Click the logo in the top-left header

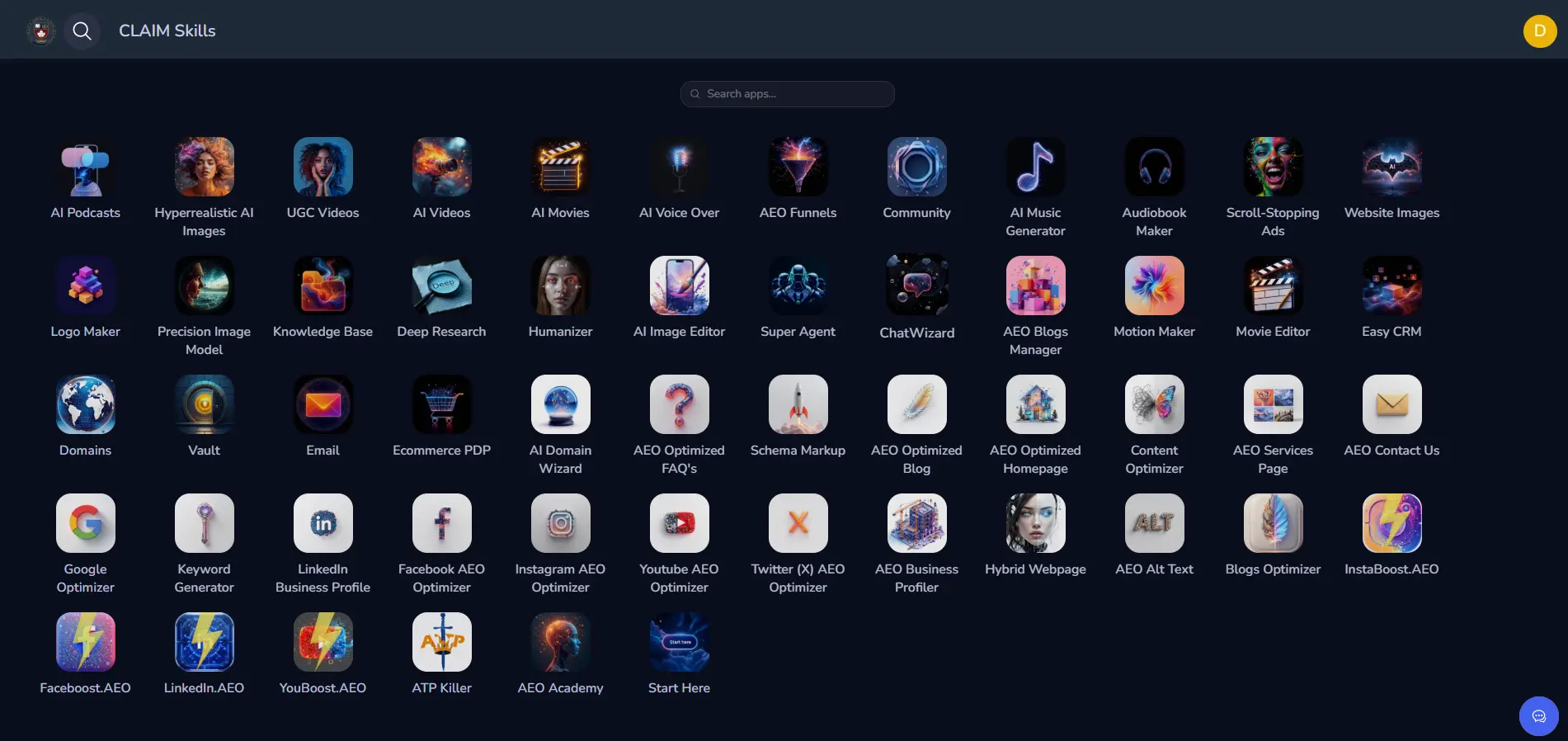[x=40, y=31]
